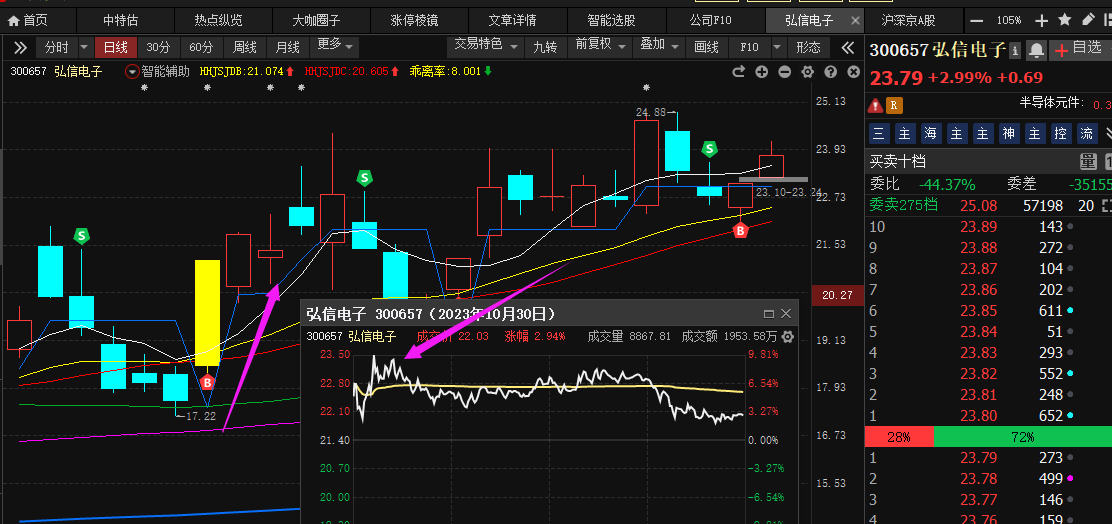Click the 画线 drawing button
Image resolution: width=1112 pixels, height=524 pixels.
706,48
